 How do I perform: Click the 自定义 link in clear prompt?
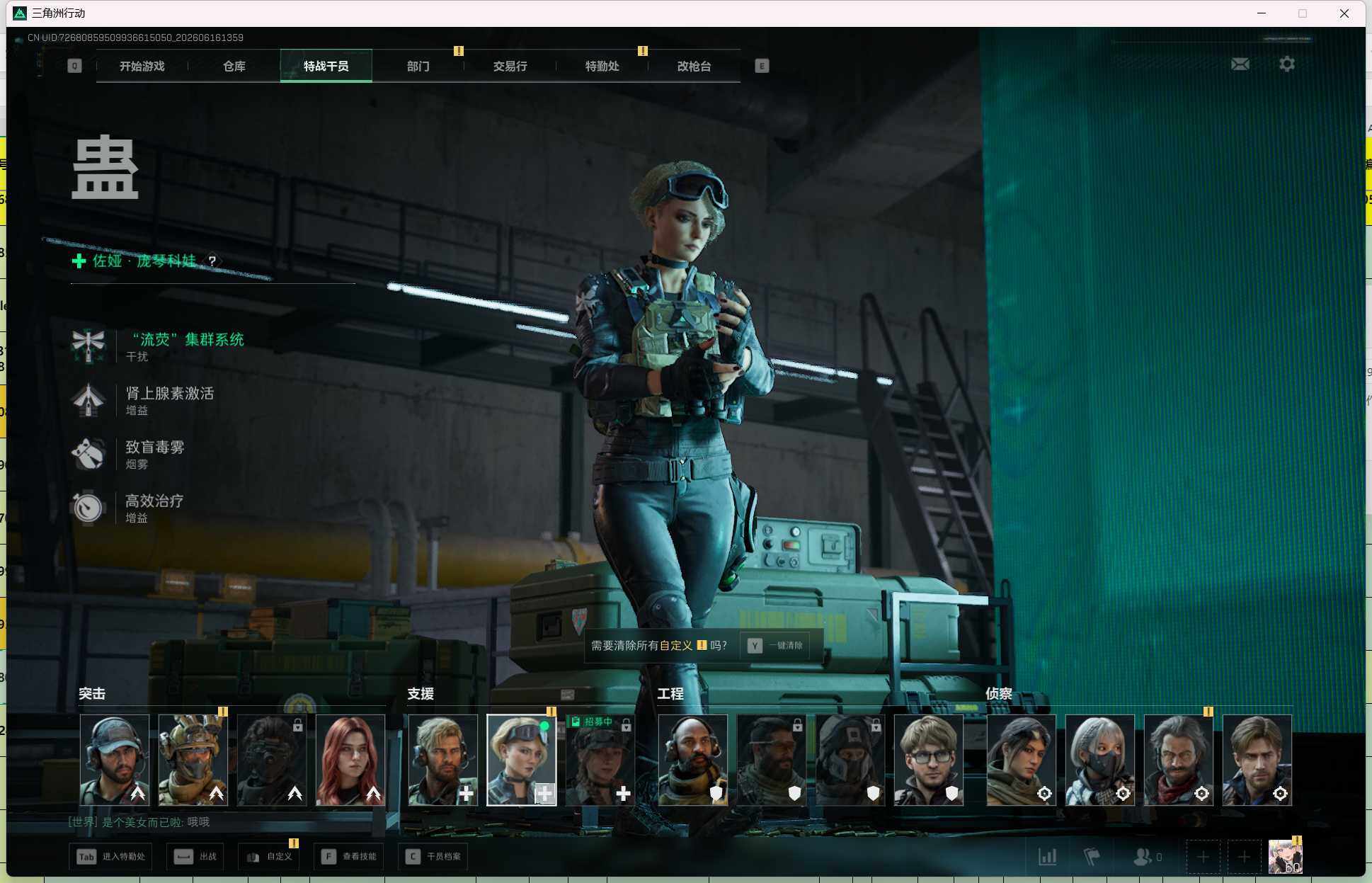(676, 646)
